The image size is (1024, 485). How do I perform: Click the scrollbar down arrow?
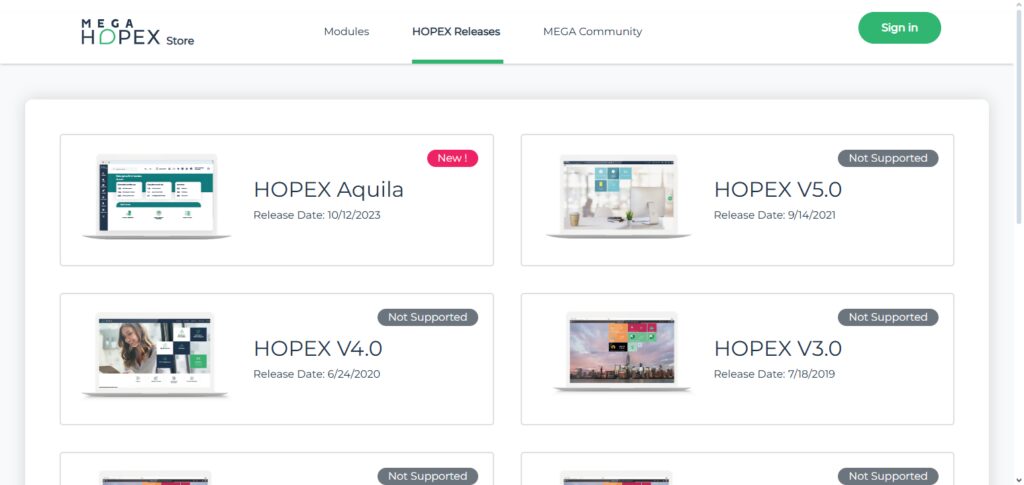(1019, 480)
